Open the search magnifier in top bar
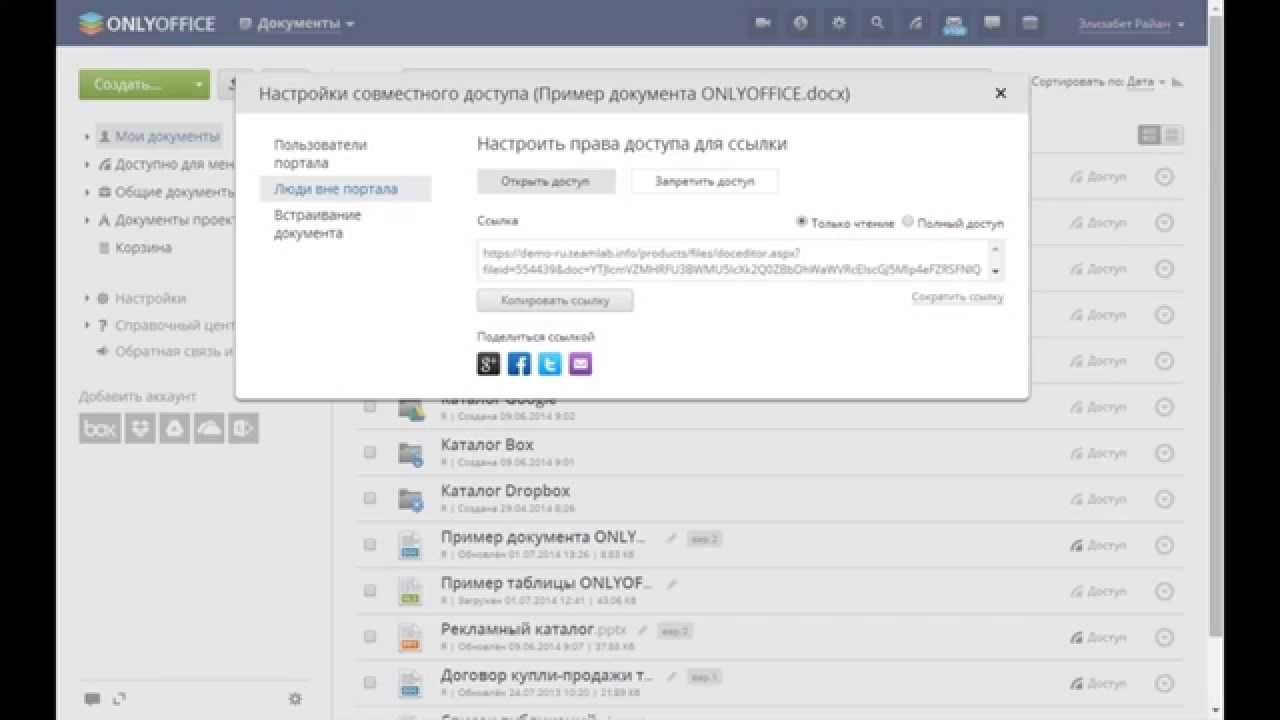This screenshot has height=720, width=1280. [x=877, y=23]
